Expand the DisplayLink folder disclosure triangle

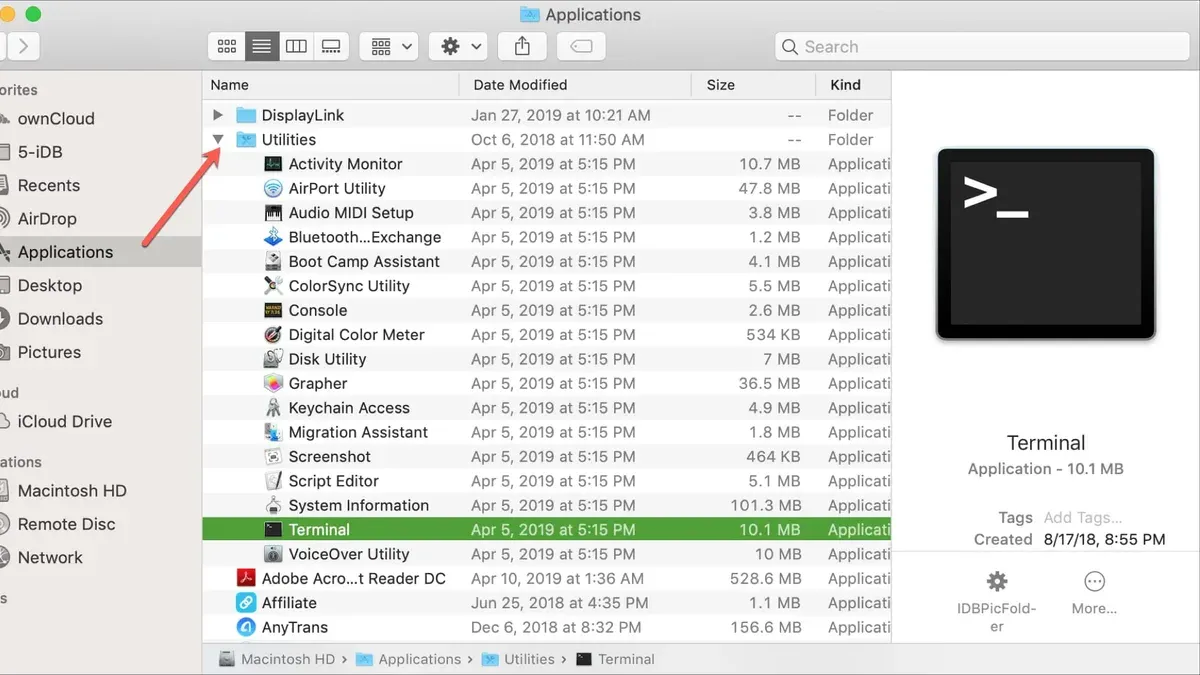pyautogui.click(x=218, y=115)
